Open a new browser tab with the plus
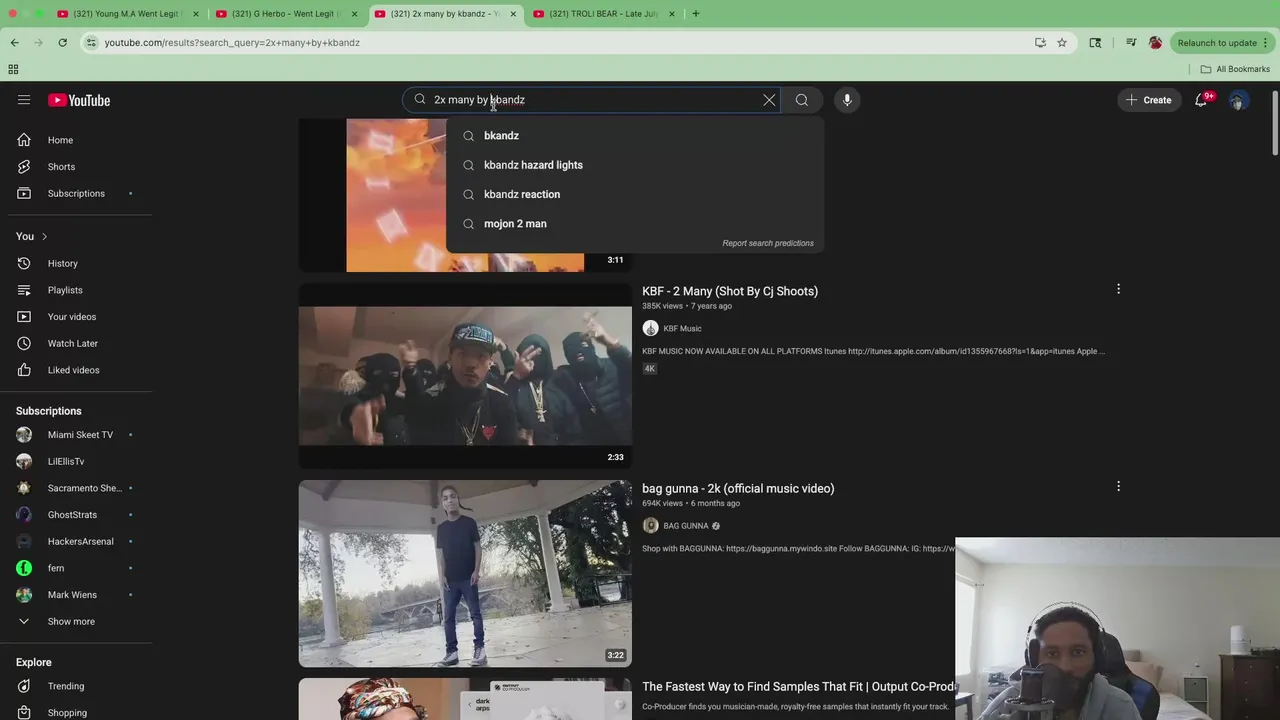The width and height of the screenshot is (1280, 720). coord(696,14)
